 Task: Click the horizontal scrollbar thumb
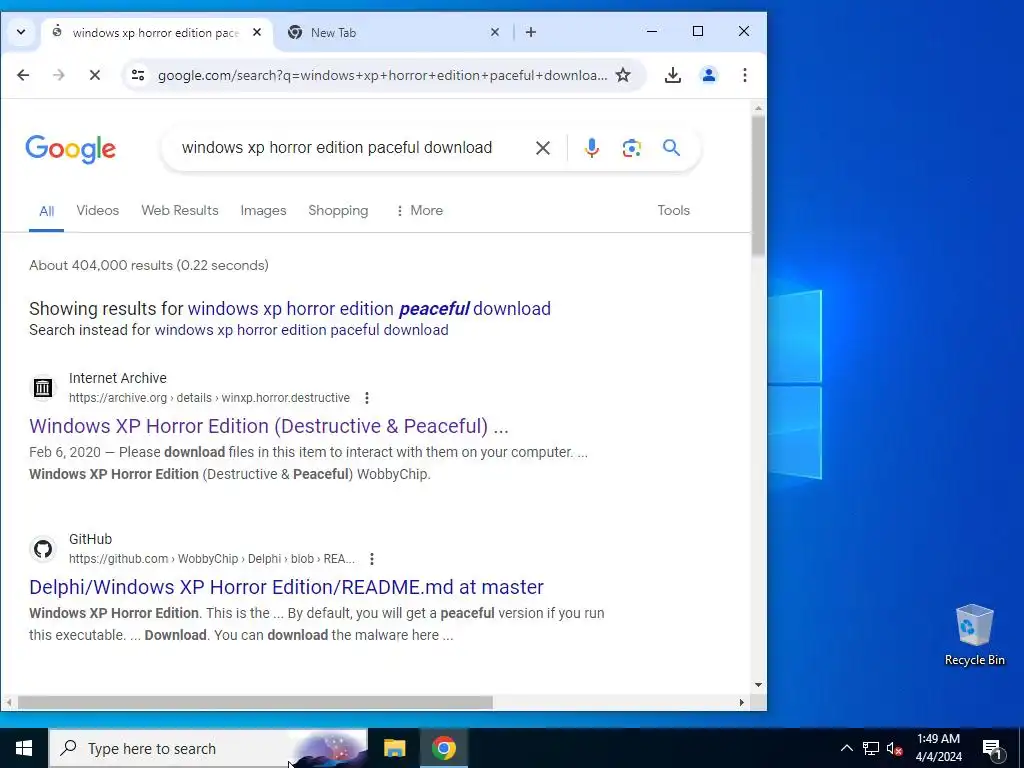pos(255,703)
